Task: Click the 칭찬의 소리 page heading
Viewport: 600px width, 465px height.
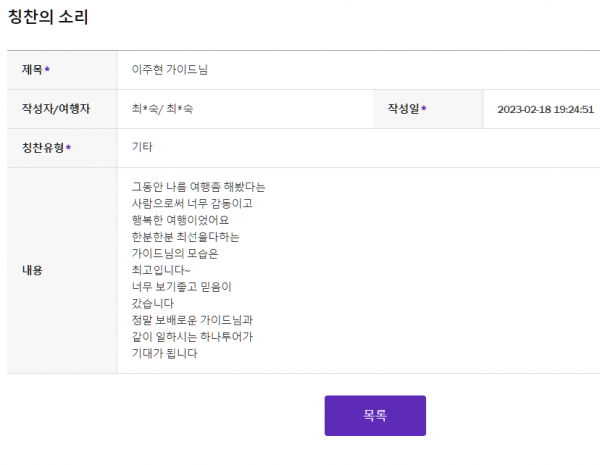Action: point(48,17)
